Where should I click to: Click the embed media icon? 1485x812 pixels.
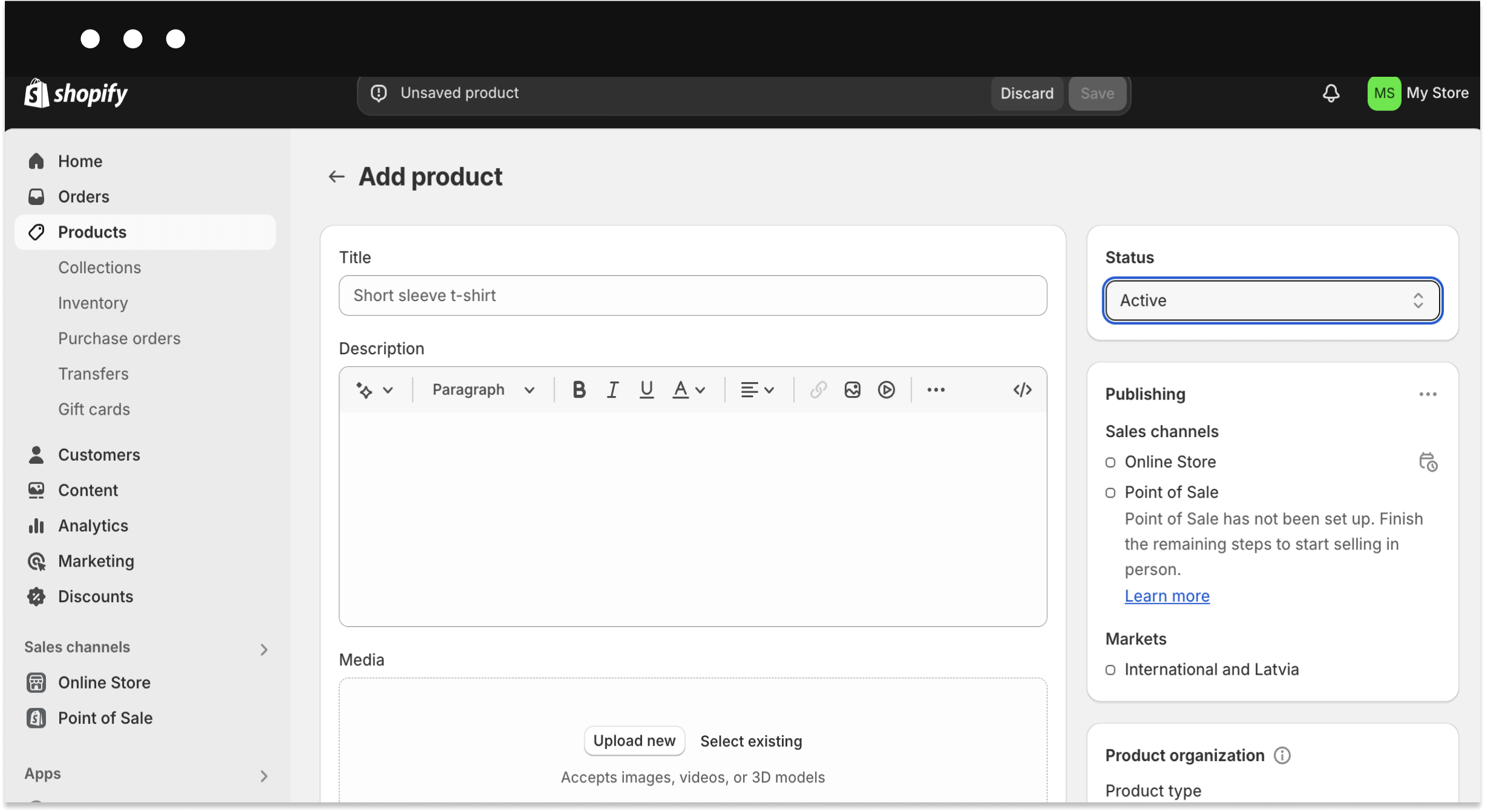pos(885,390)
